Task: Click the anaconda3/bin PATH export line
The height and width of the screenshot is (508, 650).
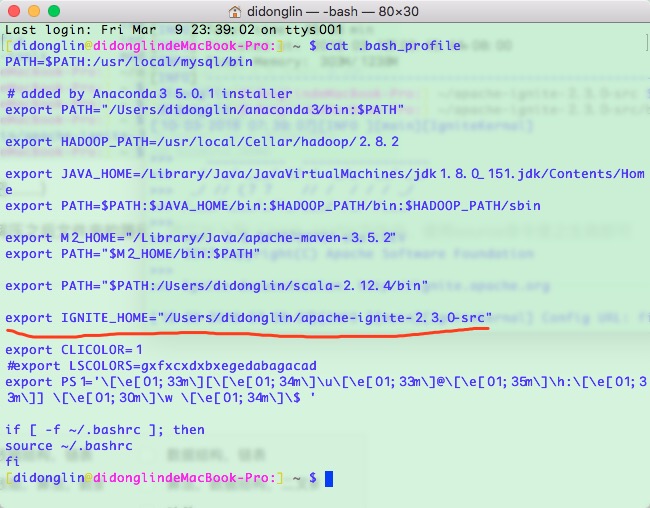Action: point(204,110)
